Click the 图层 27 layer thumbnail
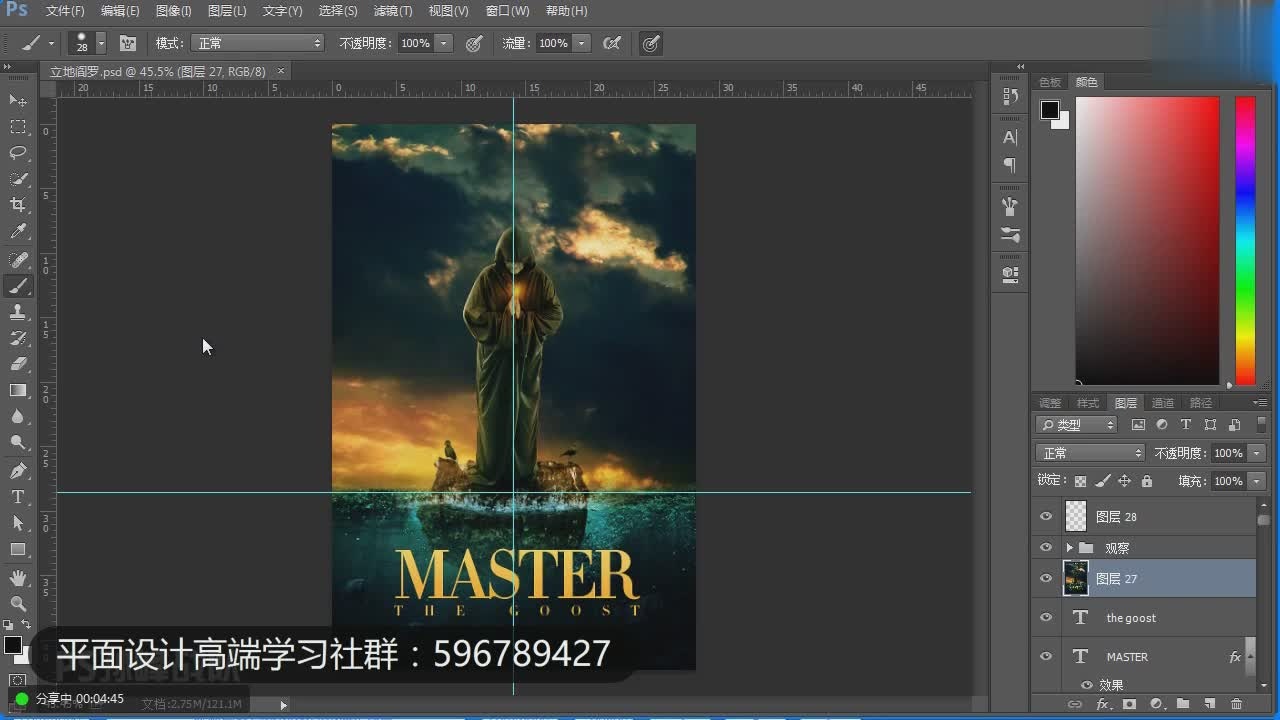 (x=1076, y=578)
